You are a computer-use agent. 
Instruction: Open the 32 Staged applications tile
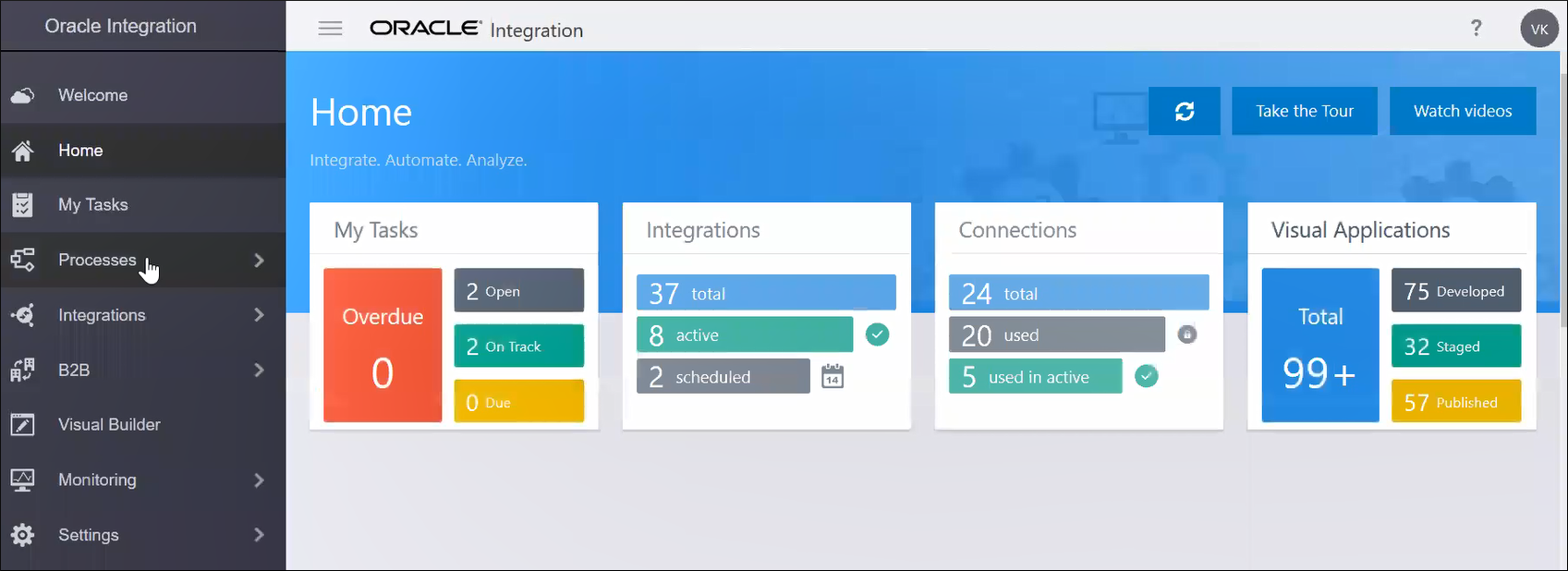tap(1456, 346)
